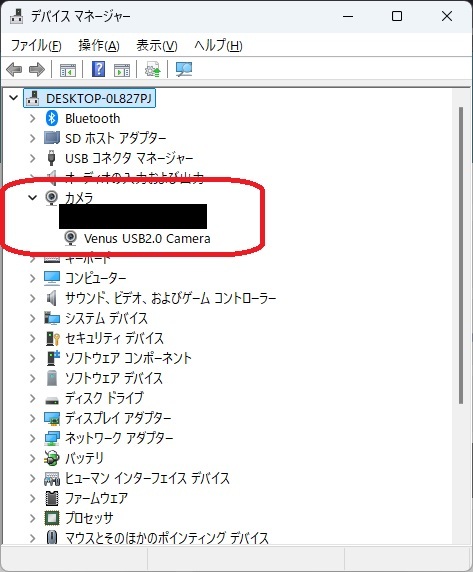Click the blue Help question-mark icon
The height and width of the screenshot is (572, 473).
click(98, 69)
